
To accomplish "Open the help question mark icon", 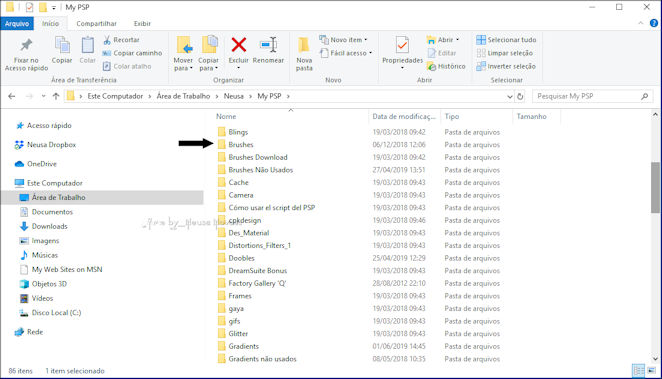I will [x=654, y=23].
